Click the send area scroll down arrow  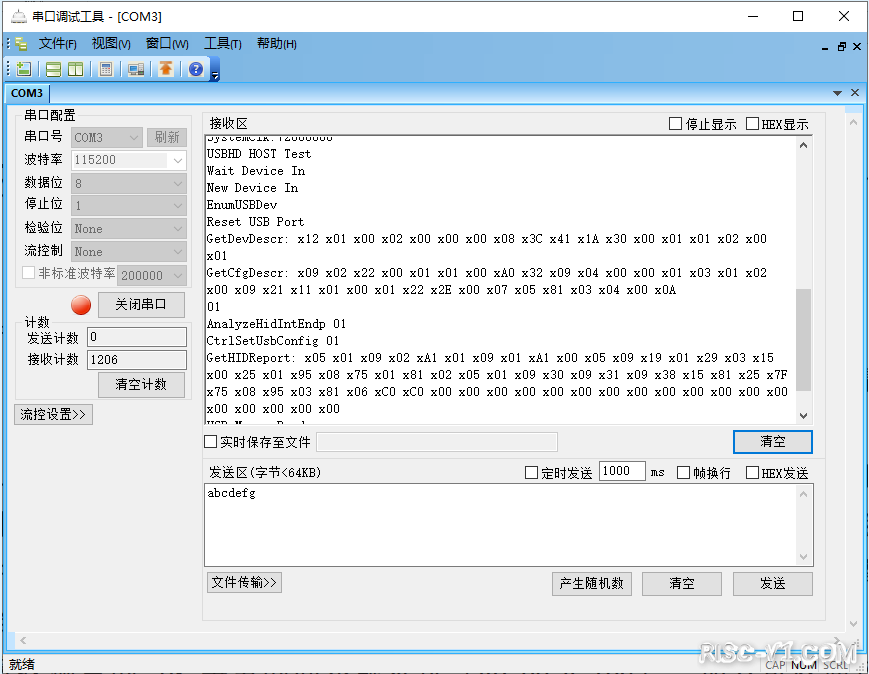pyautogui.click(x=804, y=556)
